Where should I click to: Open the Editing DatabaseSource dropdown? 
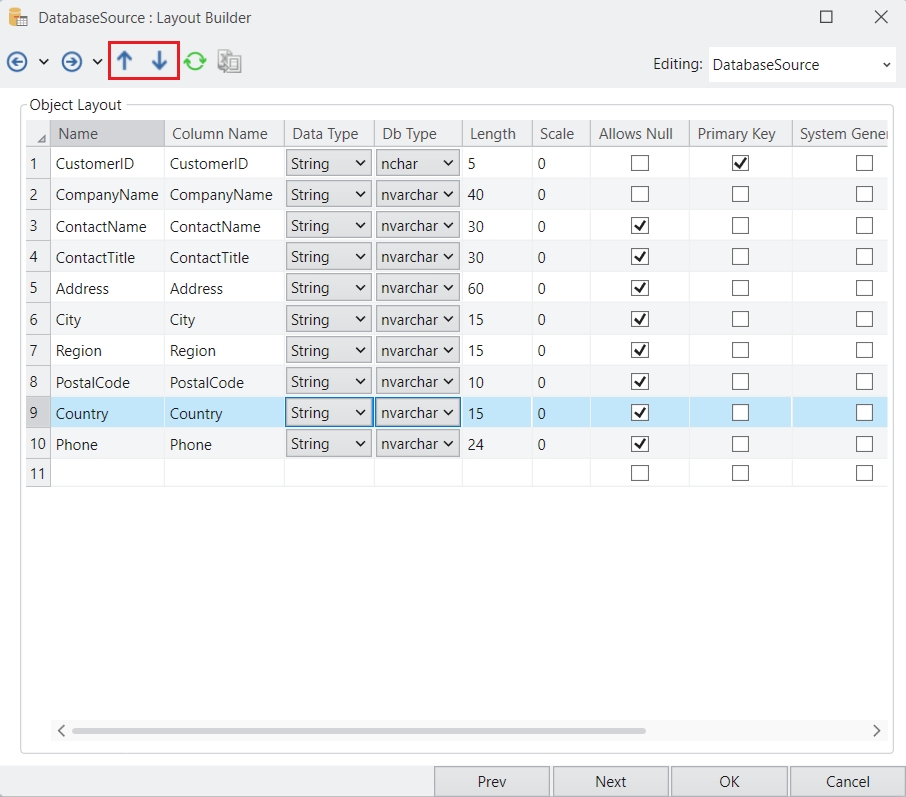[x=886, y=65]
